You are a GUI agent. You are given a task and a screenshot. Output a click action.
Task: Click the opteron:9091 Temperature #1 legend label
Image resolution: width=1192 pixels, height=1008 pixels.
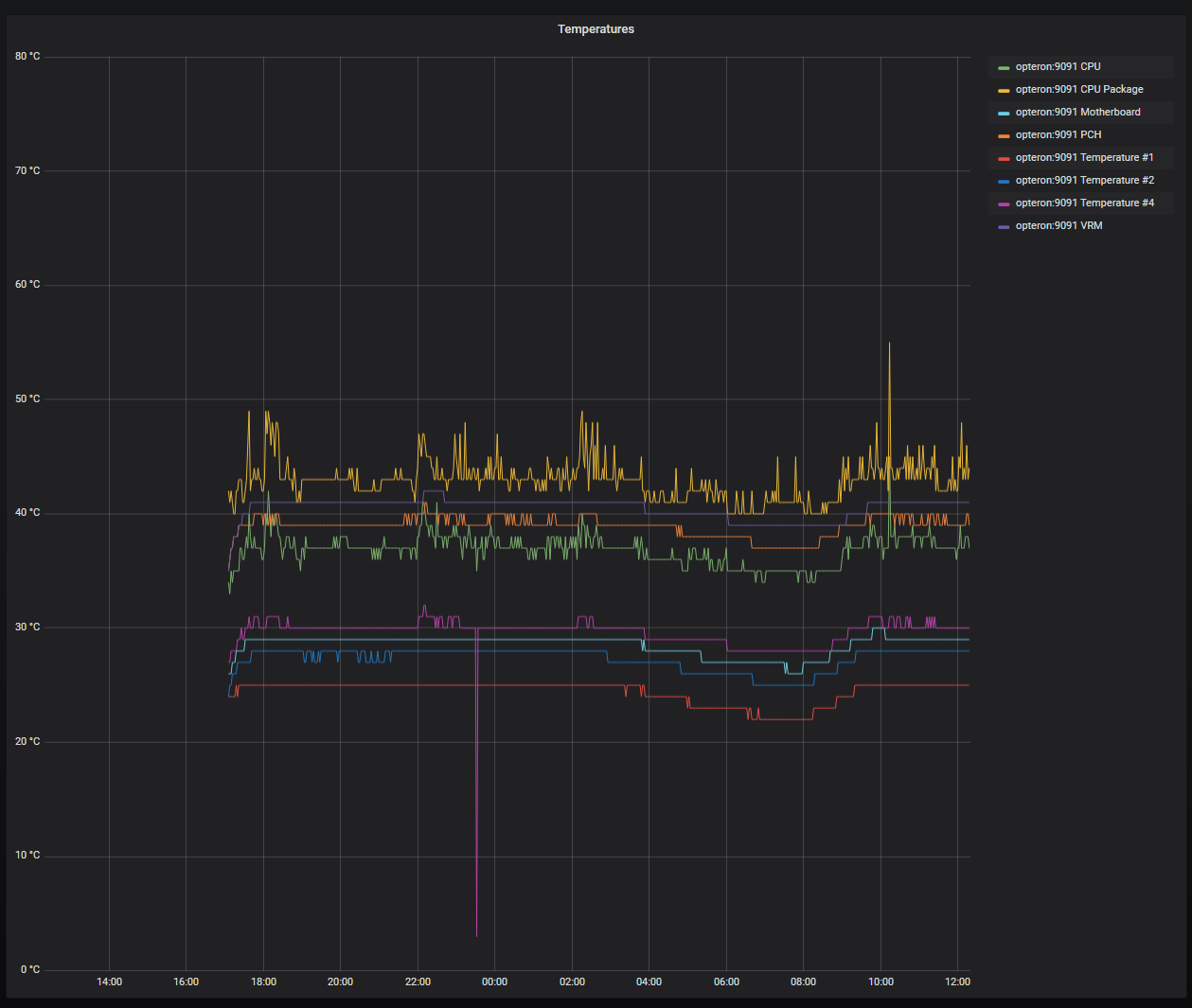pyautogui.click(x=1084, y=158)
